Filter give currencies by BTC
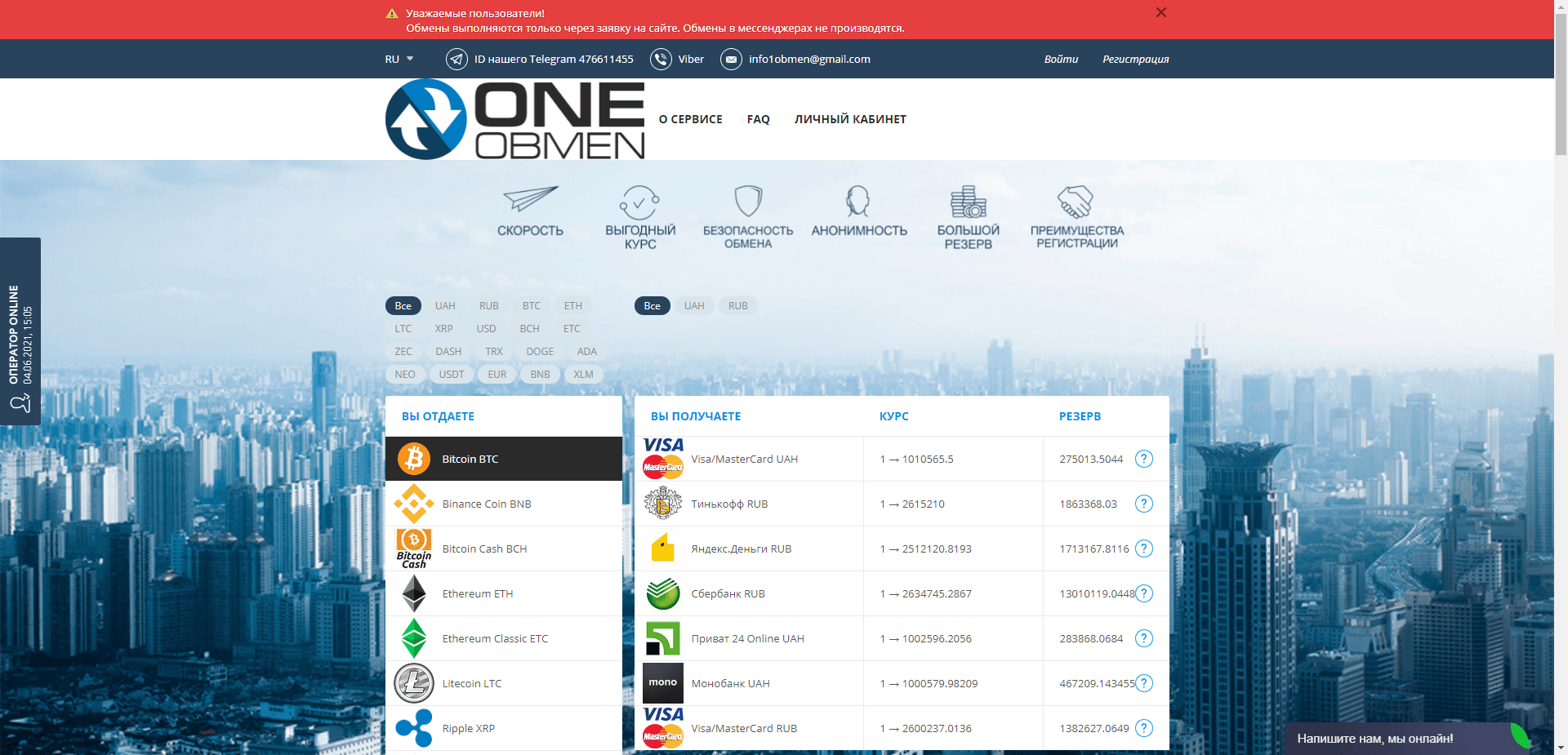 (532, 306)
